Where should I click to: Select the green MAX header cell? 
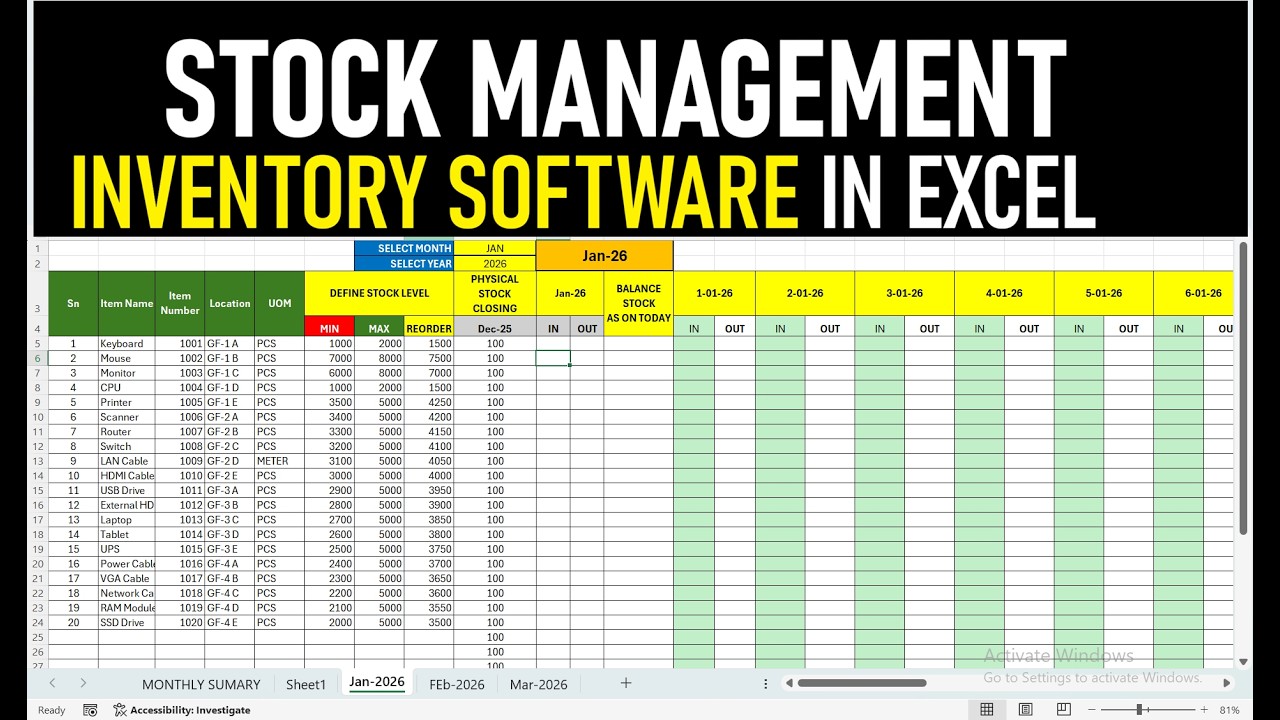pos(379,328)
